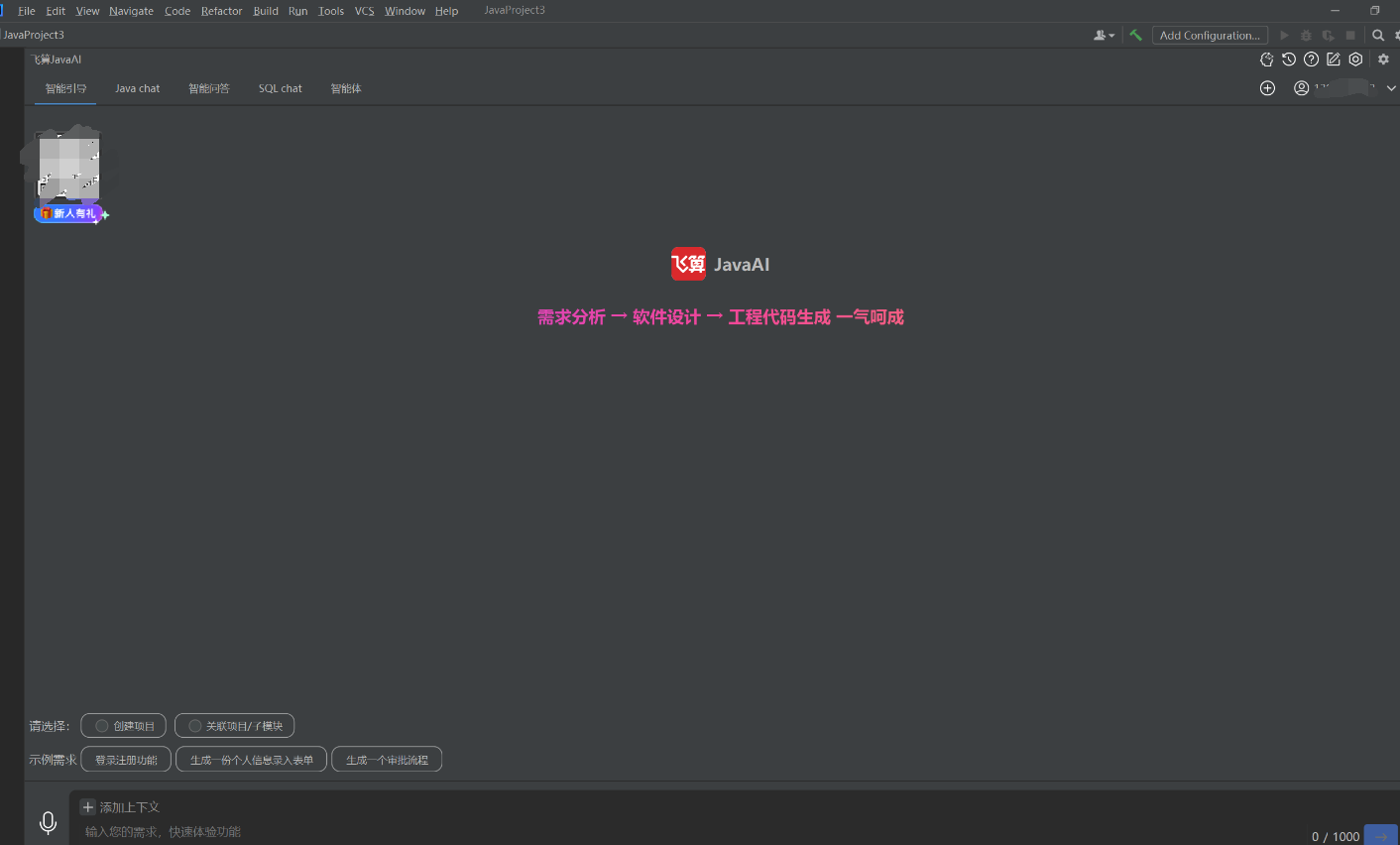Viewport: 1400px width, 845px height.
Task: Open the Refactor menu
Action: (221, 11)
